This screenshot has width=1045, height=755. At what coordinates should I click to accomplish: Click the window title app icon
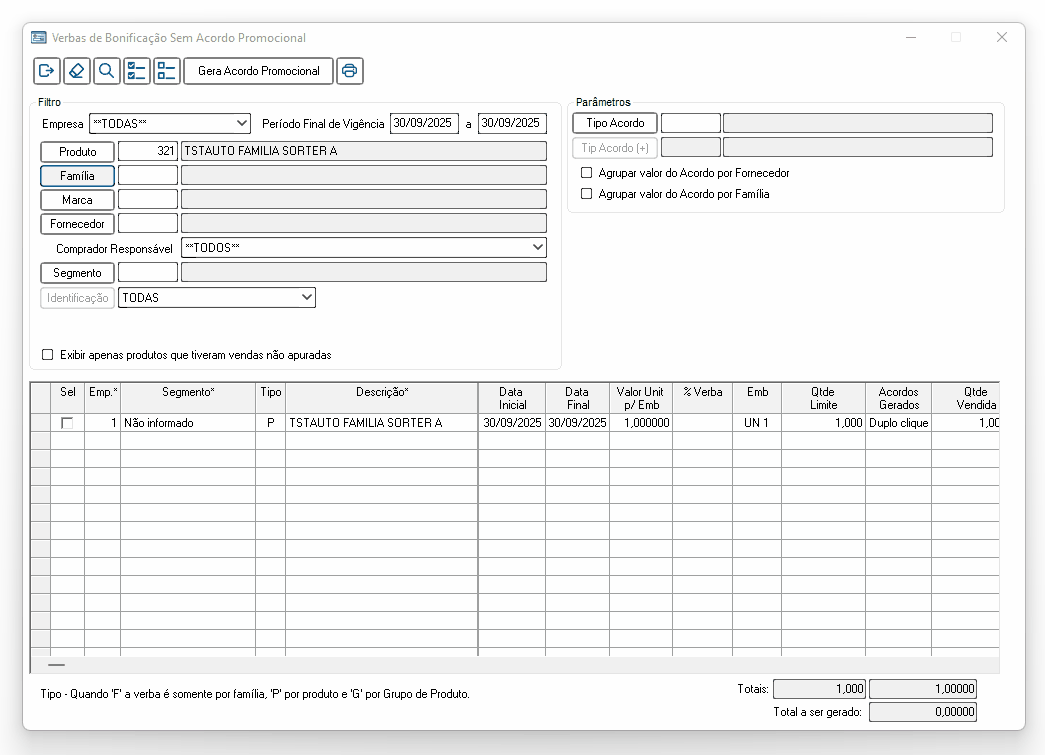pyautogui.click(x=39, y=37)
